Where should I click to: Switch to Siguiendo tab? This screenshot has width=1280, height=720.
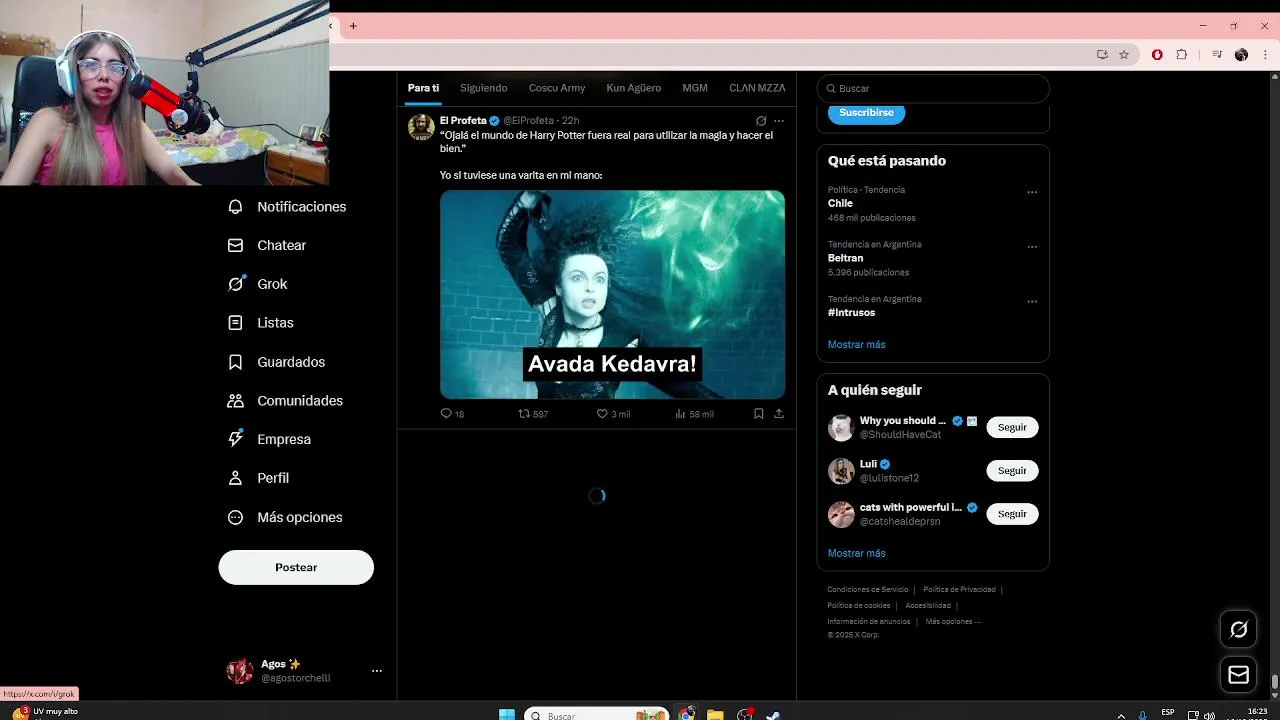click(x=484, y=88)
